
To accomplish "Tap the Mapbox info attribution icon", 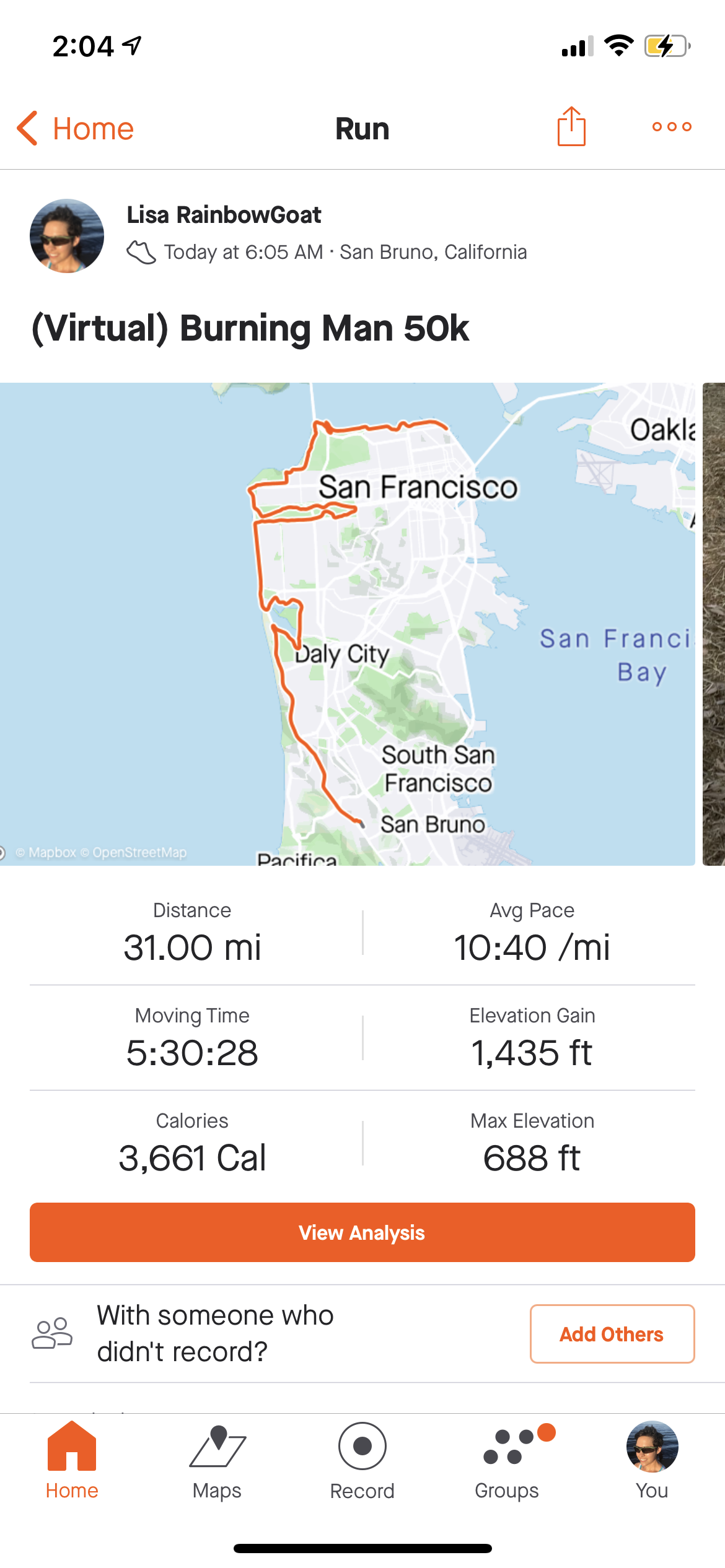I will click(2, 853).
